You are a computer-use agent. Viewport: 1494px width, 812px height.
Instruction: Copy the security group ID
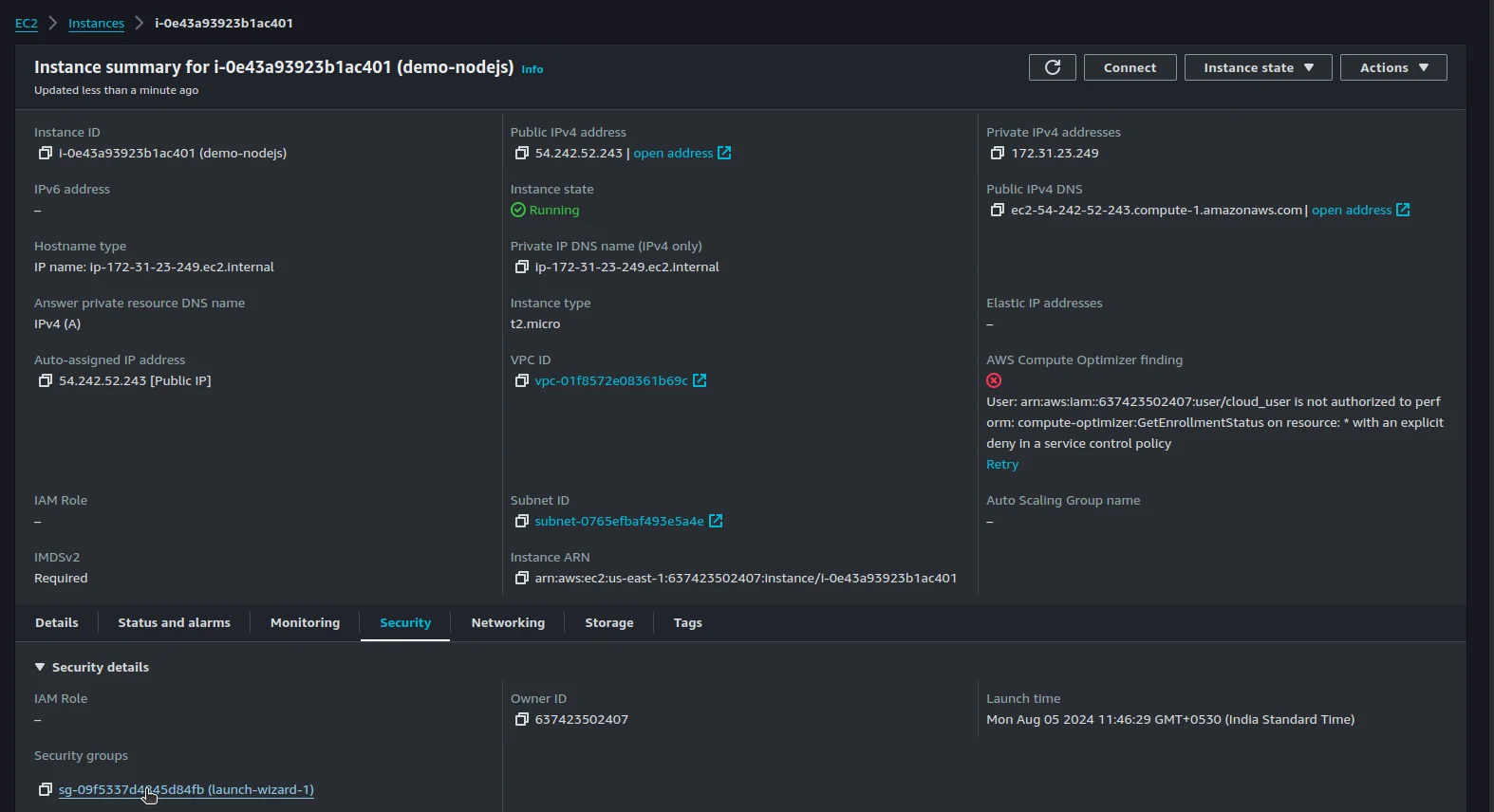(45, 789)
